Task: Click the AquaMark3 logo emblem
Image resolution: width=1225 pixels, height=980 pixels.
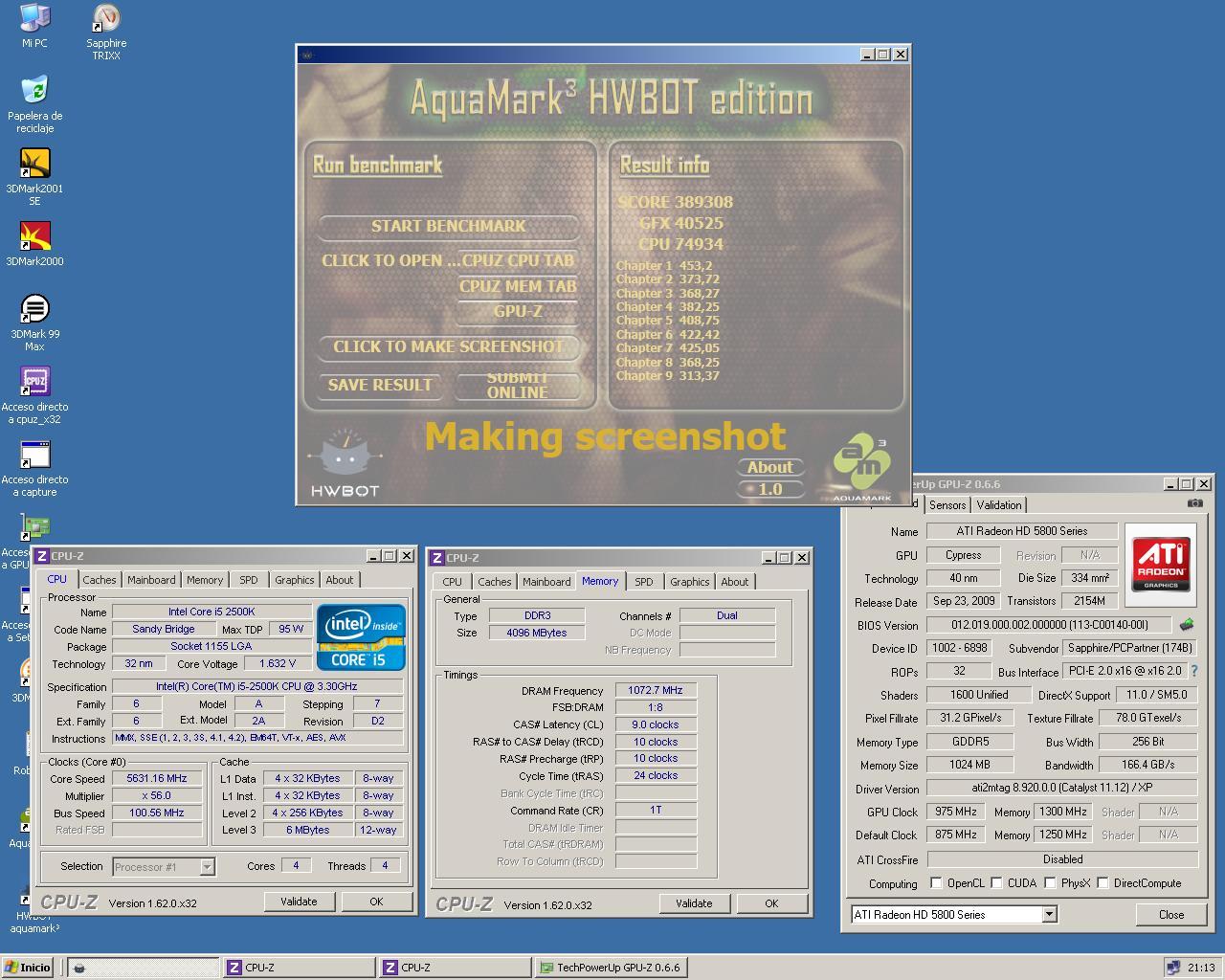Action: coord(860,468)
